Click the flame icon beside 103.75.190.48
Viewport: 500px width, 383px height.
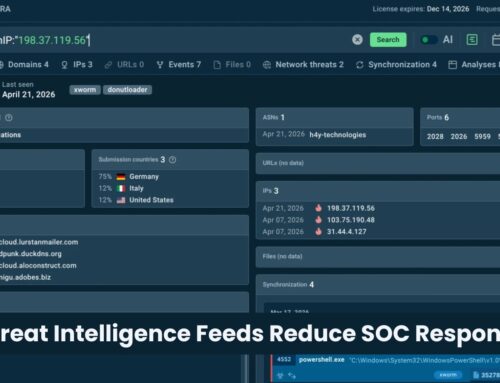319,220
